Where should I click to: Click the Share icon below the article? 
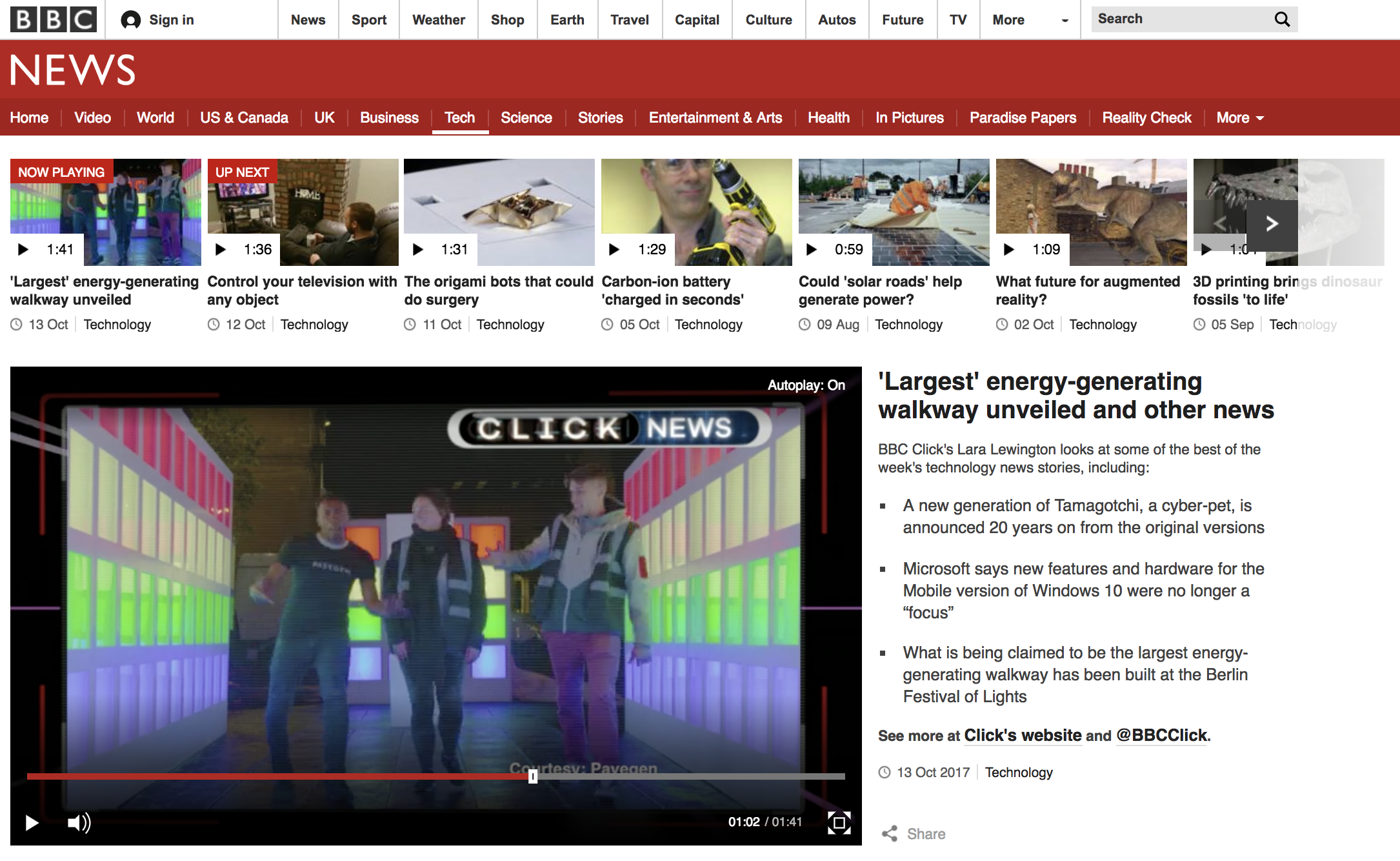890,834
